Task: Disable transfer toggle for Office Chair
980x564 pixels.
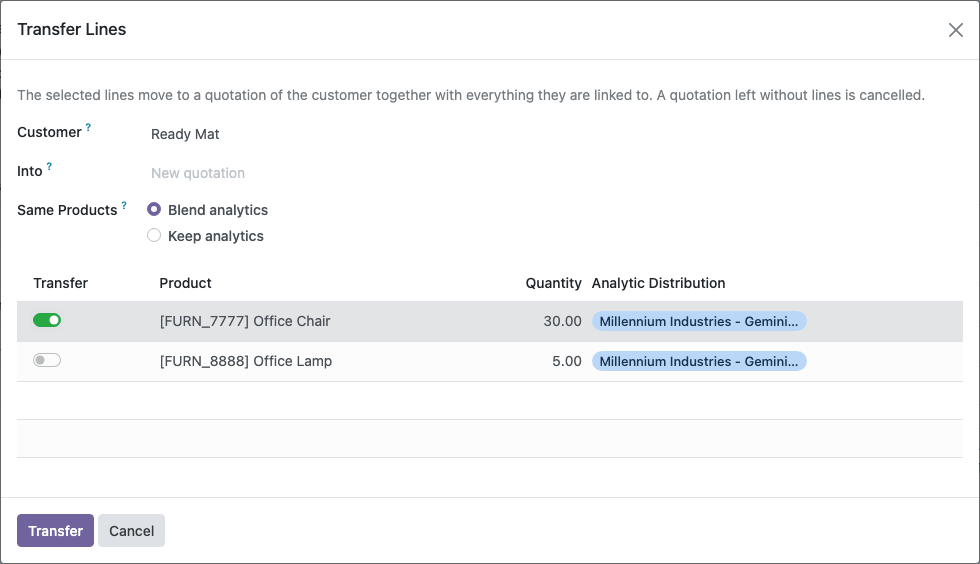Action: pos(47,320)
